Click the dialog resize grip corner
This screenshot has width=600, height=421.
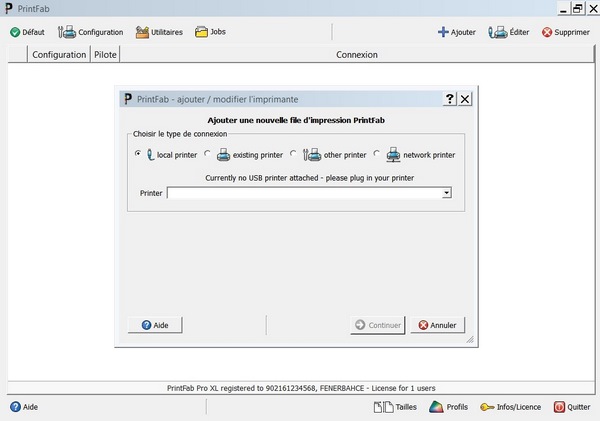[470, 339]
